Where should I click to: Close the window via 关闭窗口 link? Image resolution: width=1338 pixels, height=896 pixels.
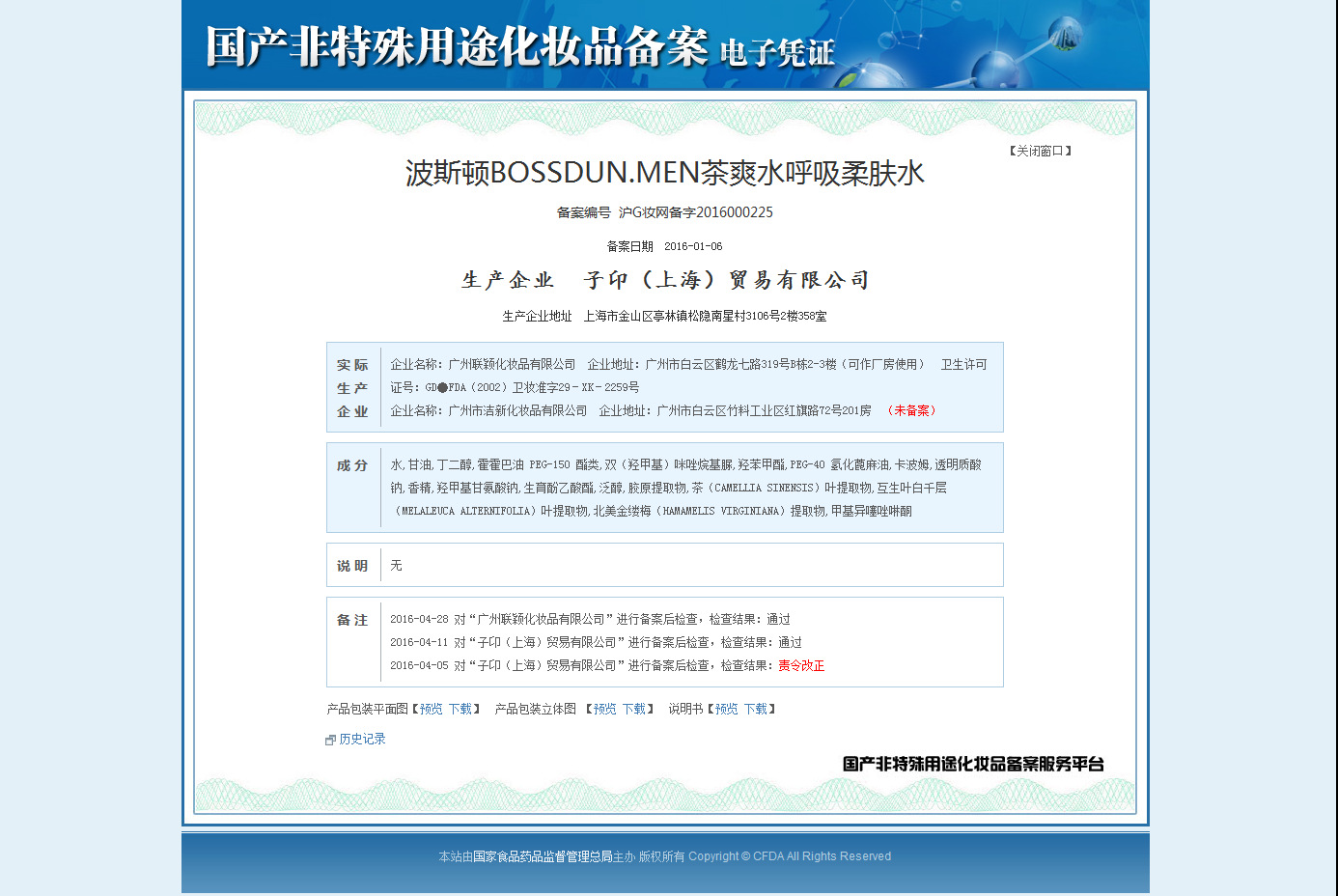[1040, 151]
